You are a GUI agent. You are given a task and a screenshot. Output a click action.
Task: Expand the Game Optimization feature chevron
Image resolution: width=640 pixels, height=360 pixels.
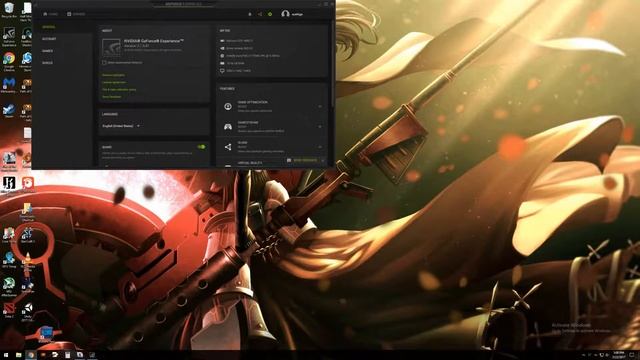320,107
